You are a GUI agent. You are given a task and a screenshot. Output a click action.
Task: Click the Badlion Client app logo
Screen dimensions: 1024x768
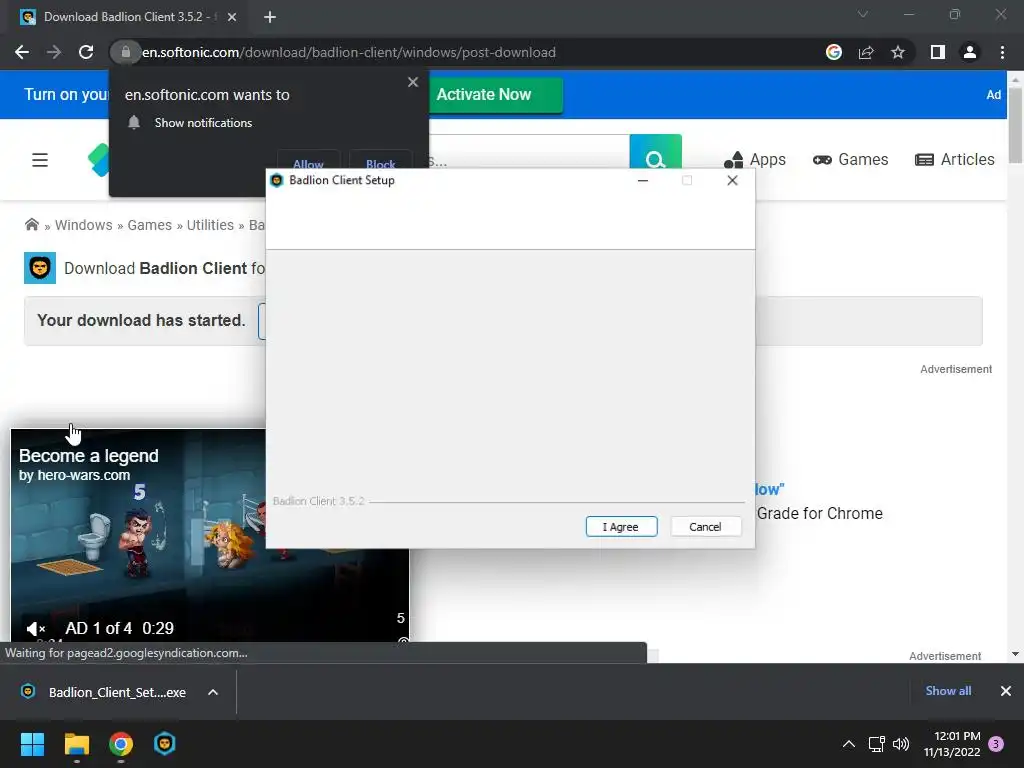click(x=40, y=268)
